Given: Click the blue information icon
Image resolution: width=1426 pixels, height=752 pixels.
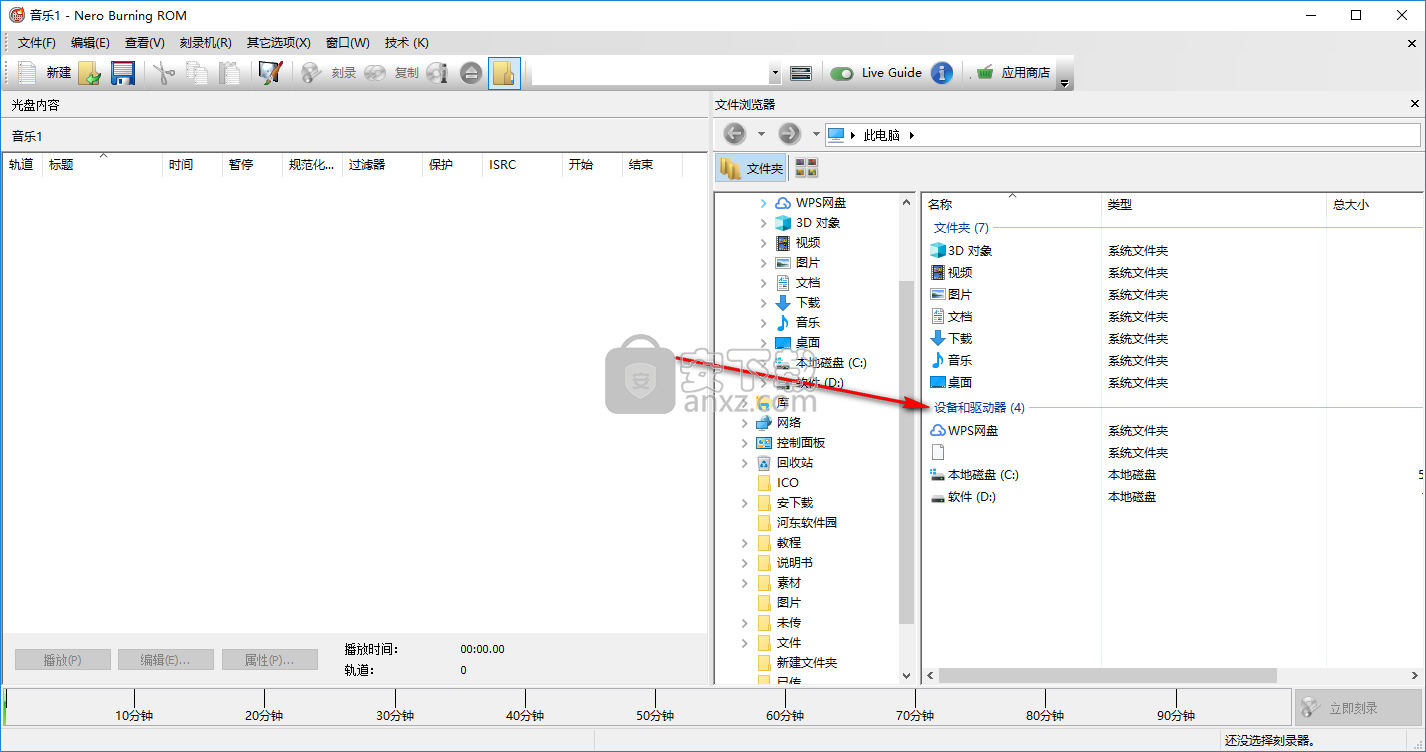Looking at the screenshot, I should (941, 72).
